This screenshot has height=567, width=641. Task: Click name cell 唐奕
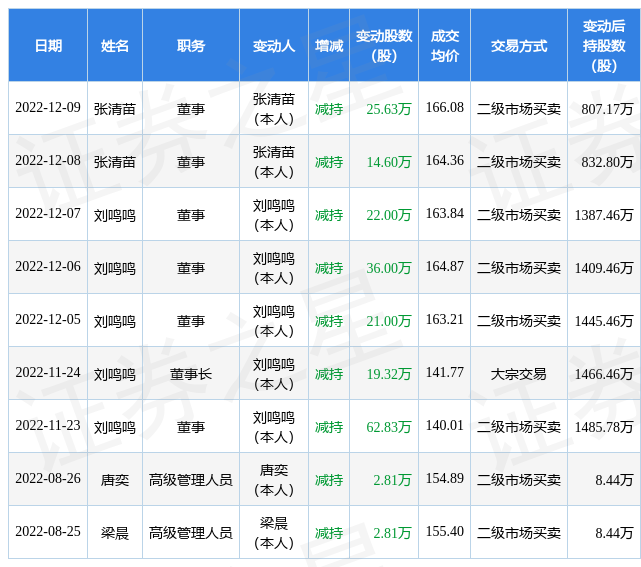pyautogui.click(x=115, y=480)
